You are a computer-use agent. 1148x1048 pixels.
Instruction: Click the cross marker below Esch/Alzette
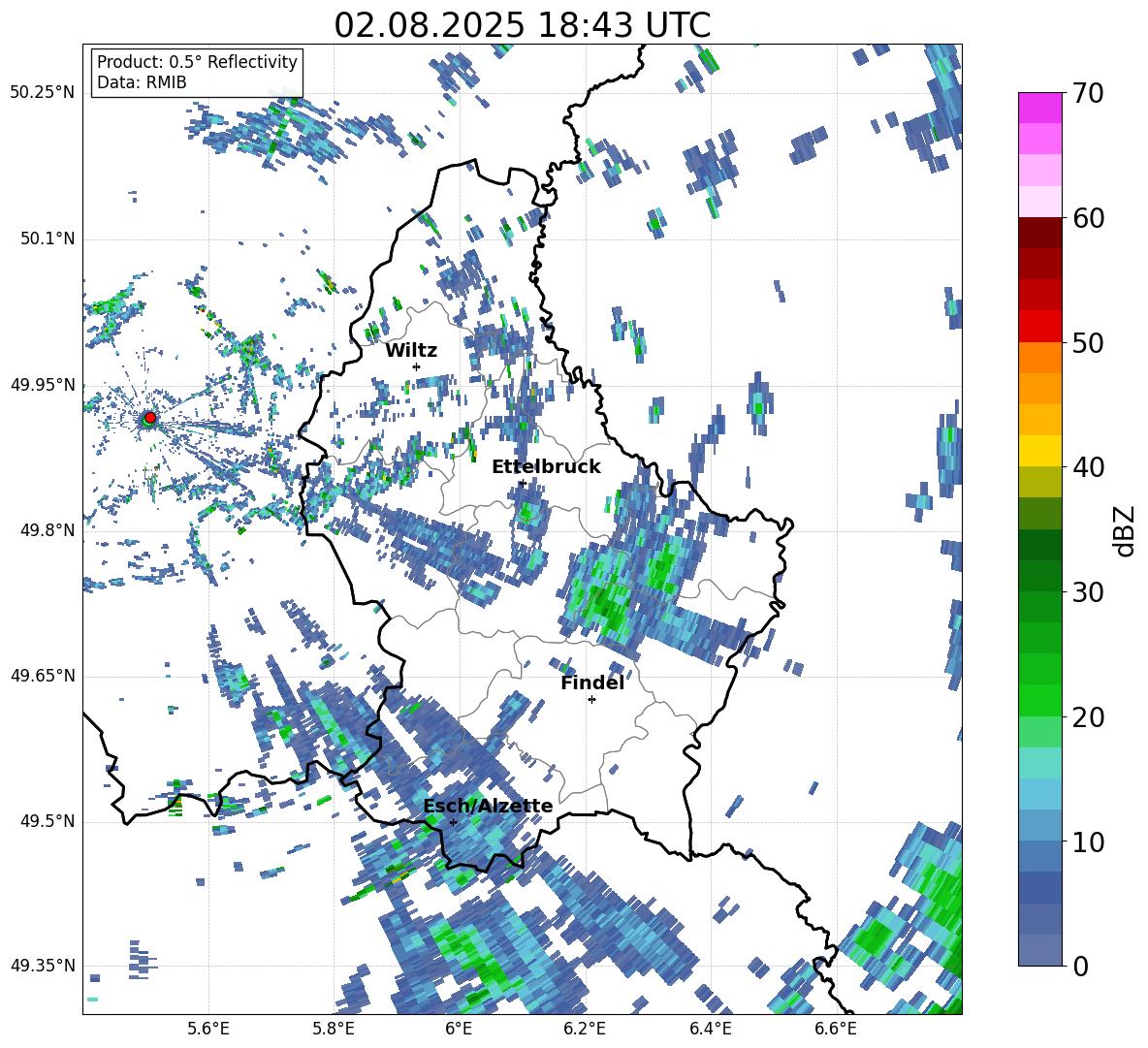point(453,822)
